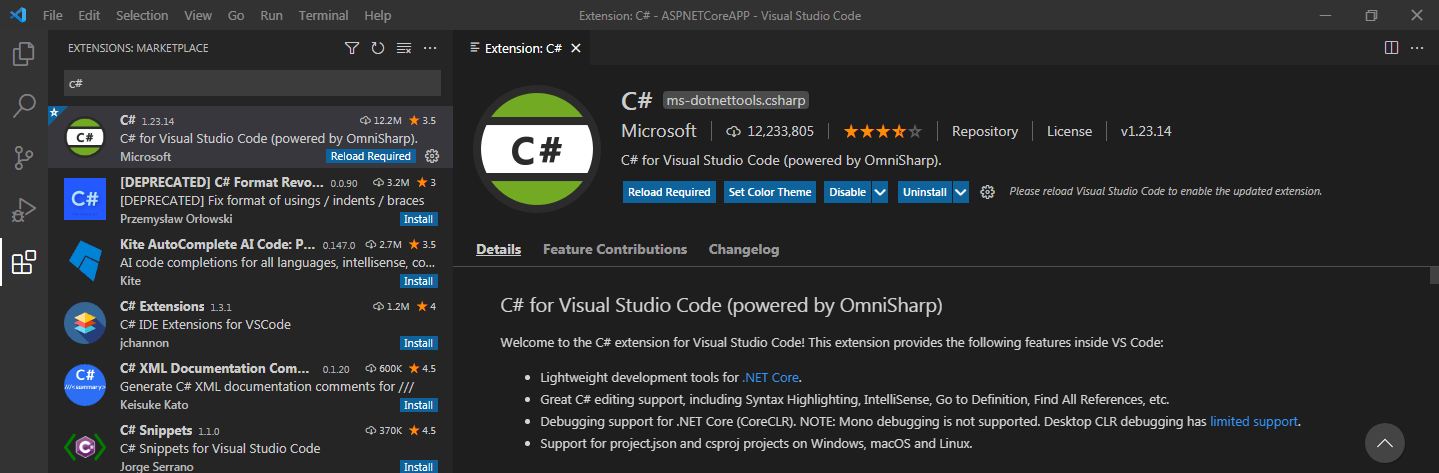
Task: Click the v1.23.14 version label
Action: pos(1146,131)
